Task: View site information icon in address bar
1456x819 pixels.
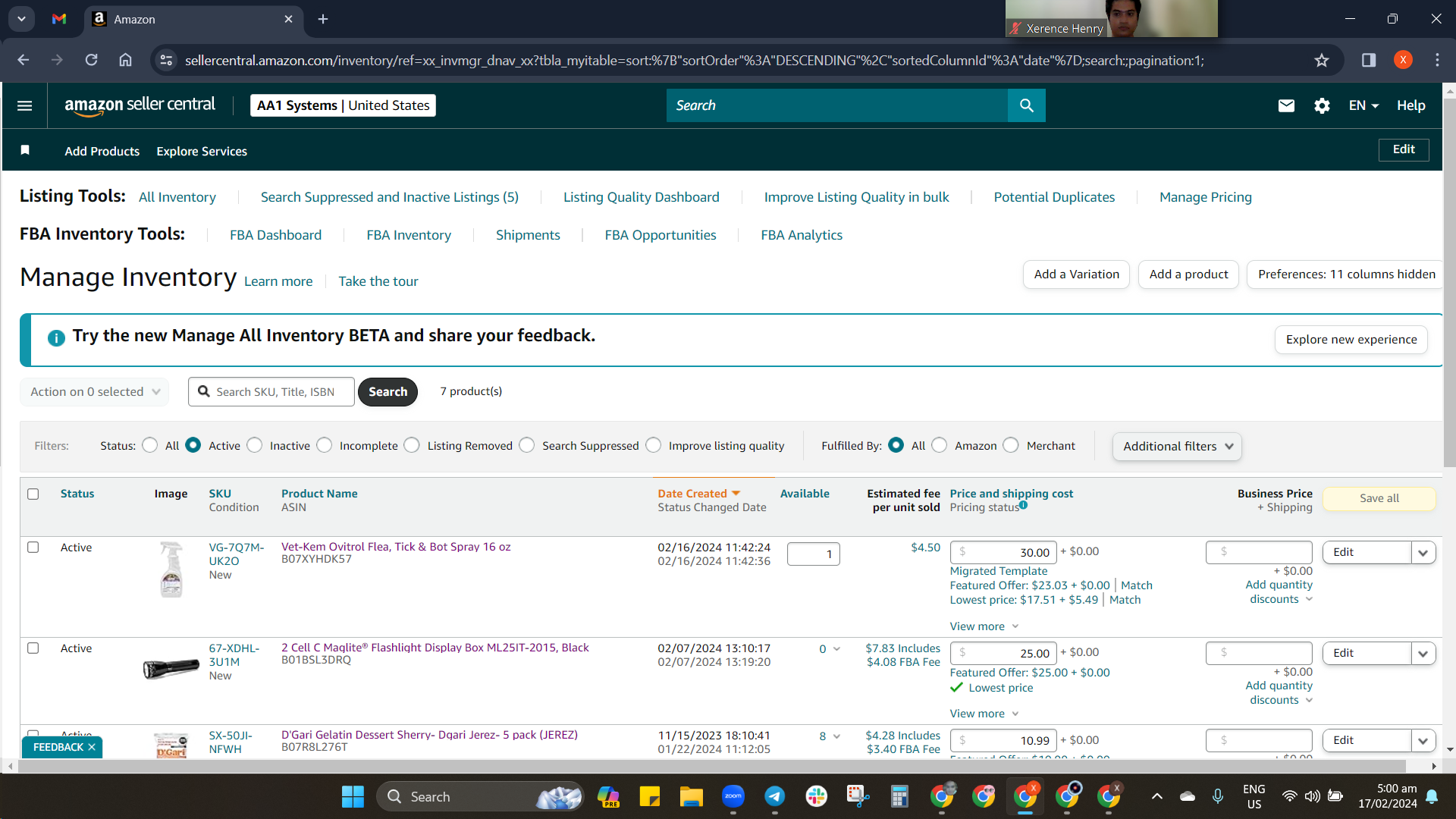Action: tap(166, 60)
